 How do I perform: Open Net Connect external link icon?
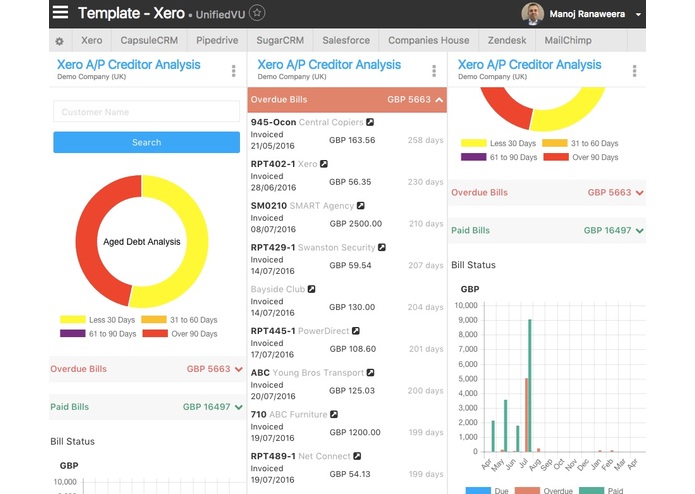click(357, 456)
